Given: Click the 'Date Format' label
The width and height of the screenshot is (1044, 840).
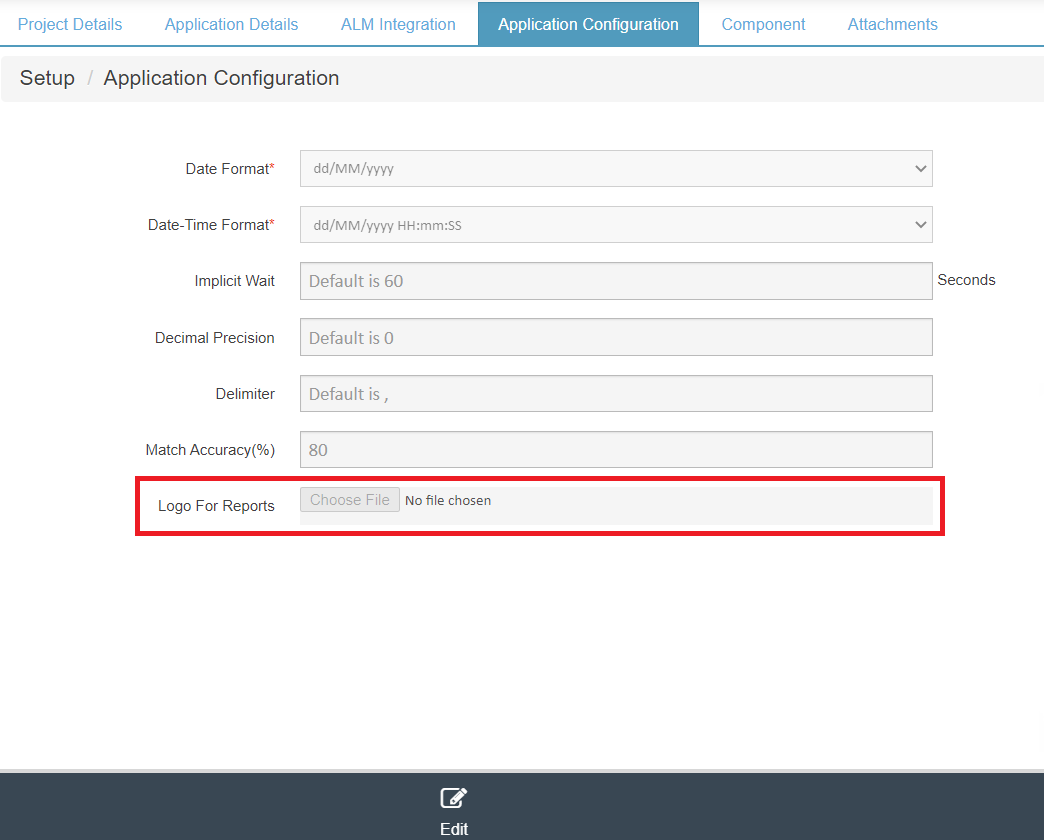Looking at the screenshot, I should tap(230, 169).
